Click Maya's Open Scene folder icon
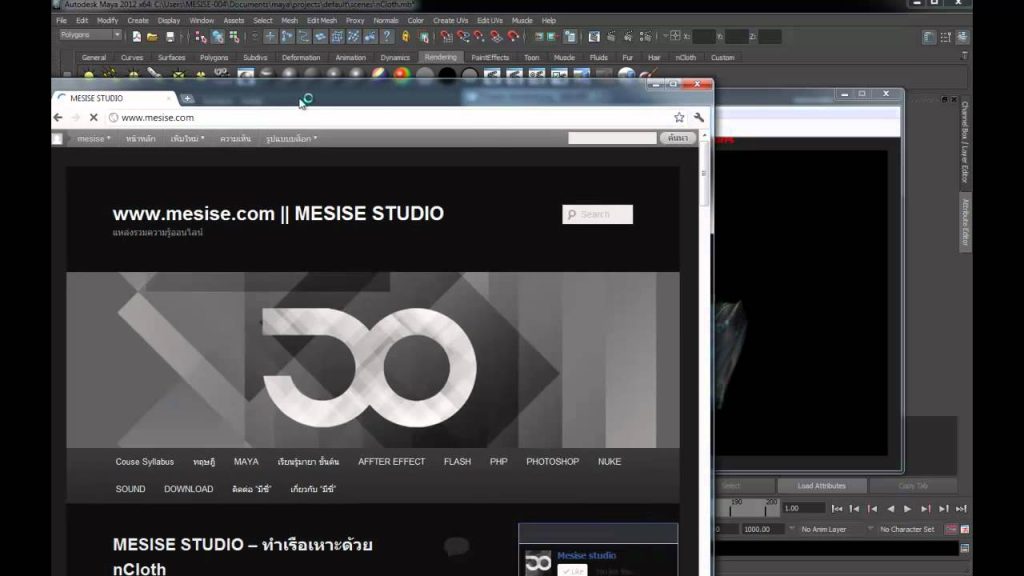1024x576 pixels. 153,37
